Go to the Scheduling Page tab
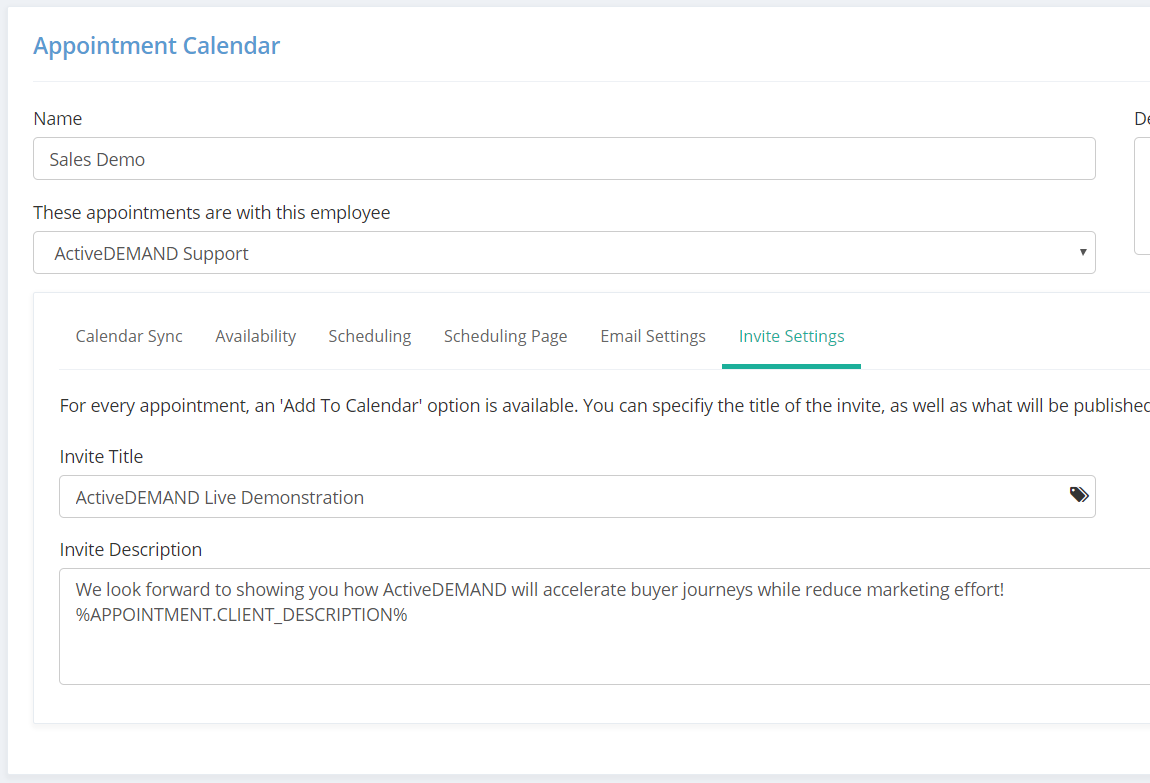 coord(505,336)
